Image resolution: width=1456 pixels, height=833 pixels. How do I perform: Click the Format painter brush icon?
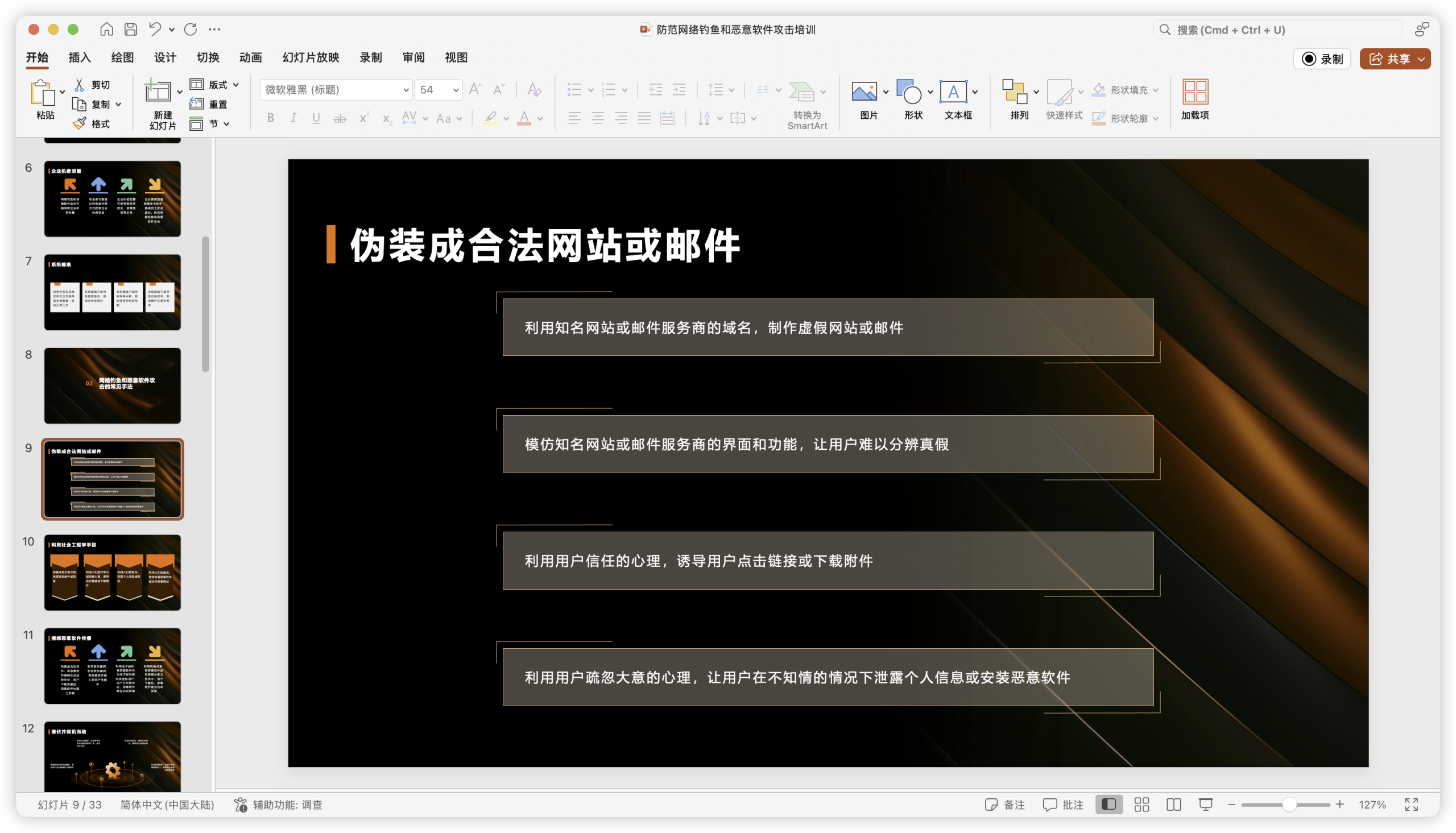pos(80,123)
